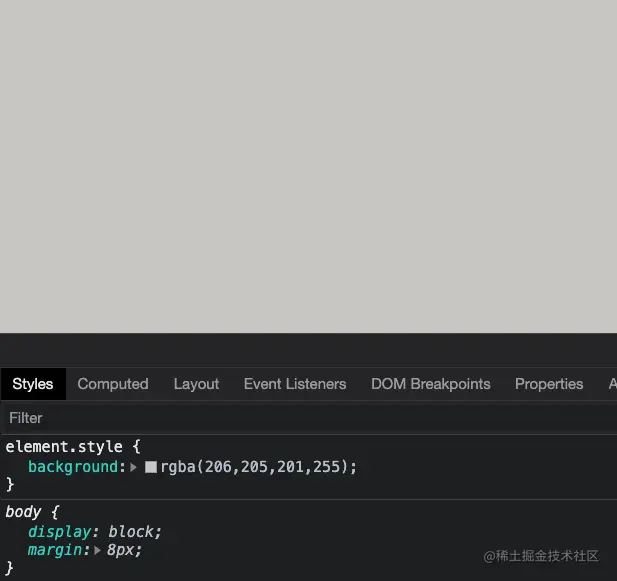Click the body selector text
This screenshot has width=617, height=581.
(23, 512)
